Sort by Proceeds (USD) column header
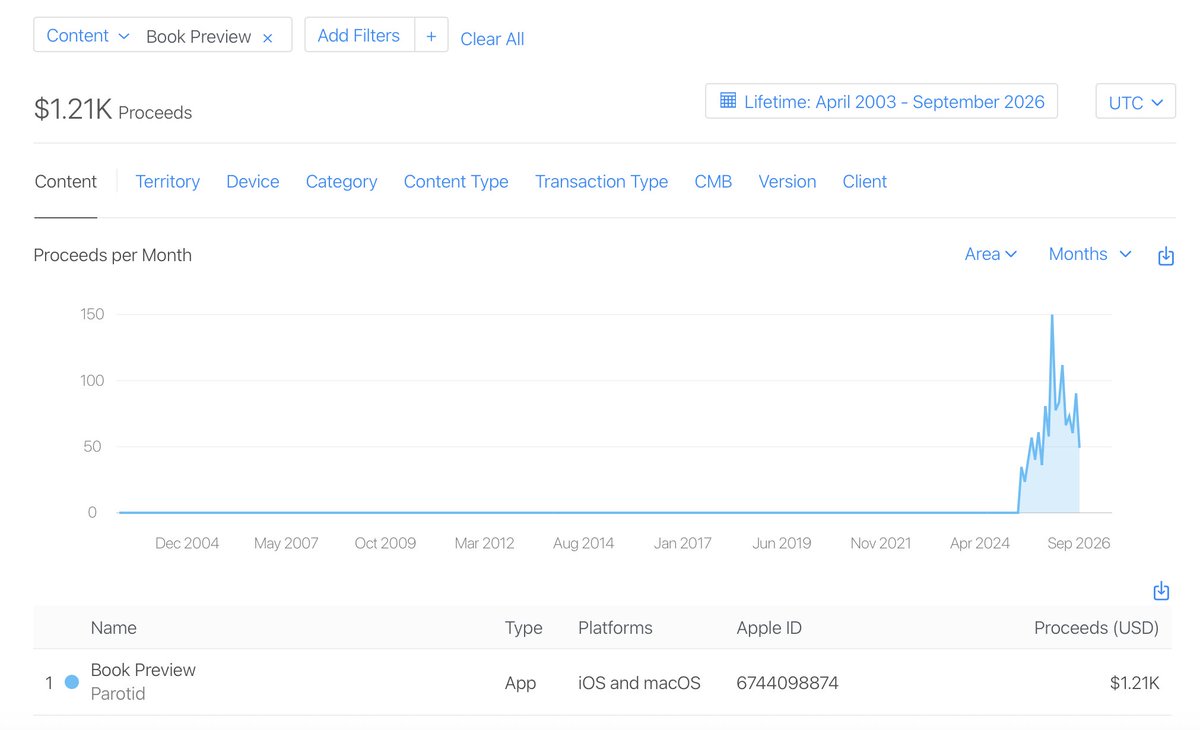 pyautogui.click(x=1096, y=628)
